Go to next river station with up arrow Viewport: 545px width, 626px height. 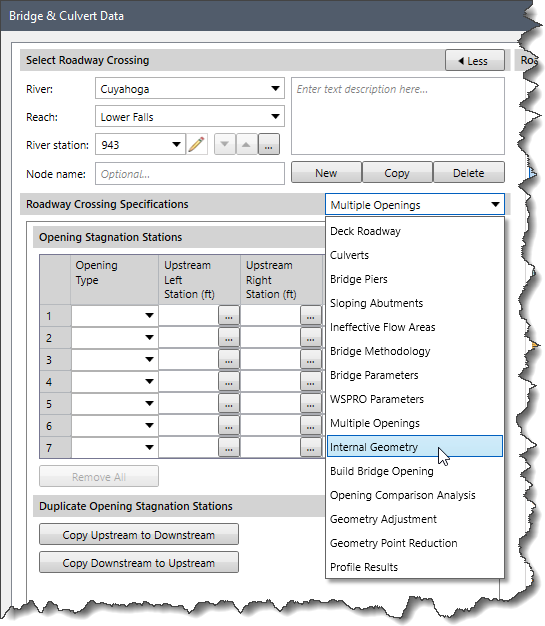tap(246, 144)
